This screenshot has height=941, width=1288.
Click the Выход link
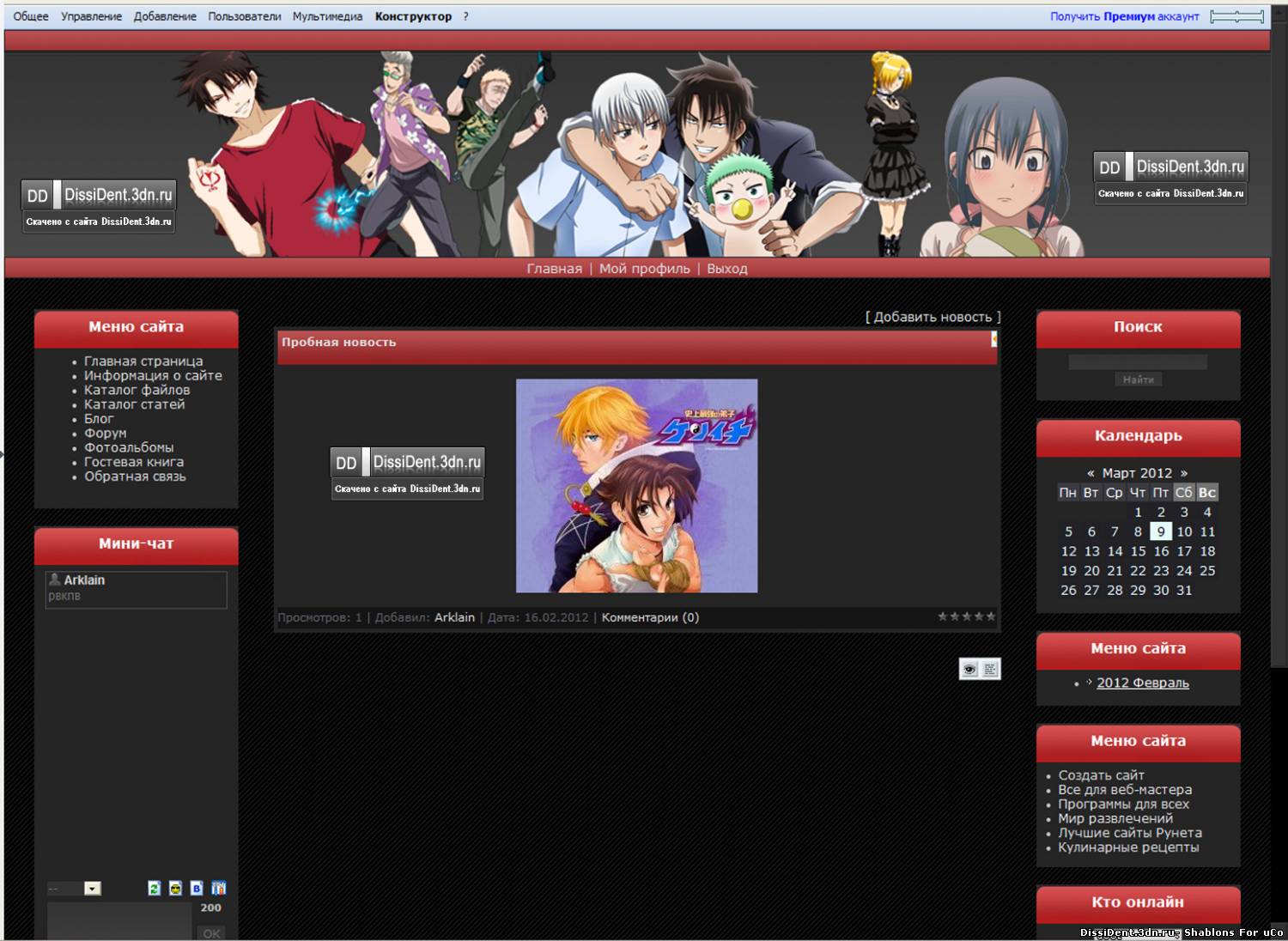tap(726, 269)
